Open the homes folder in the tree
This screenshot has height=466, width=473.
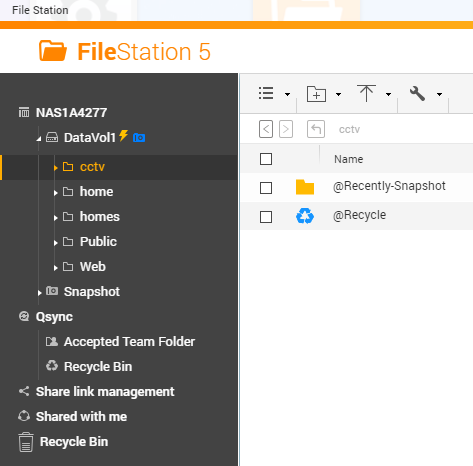pyautogui.click(x=100, y=217)
